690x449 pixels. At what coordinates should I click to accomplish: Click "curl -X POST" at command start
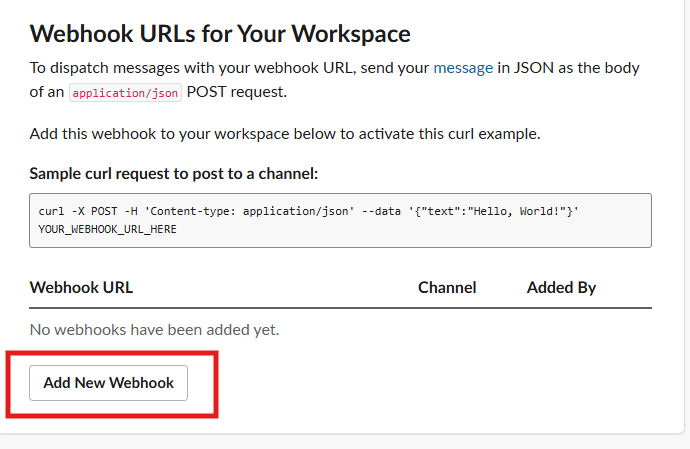72,211
